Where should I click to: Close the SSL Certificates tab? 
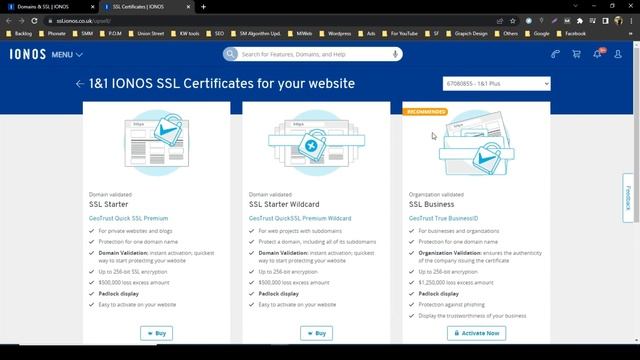(x=188, y=7)
